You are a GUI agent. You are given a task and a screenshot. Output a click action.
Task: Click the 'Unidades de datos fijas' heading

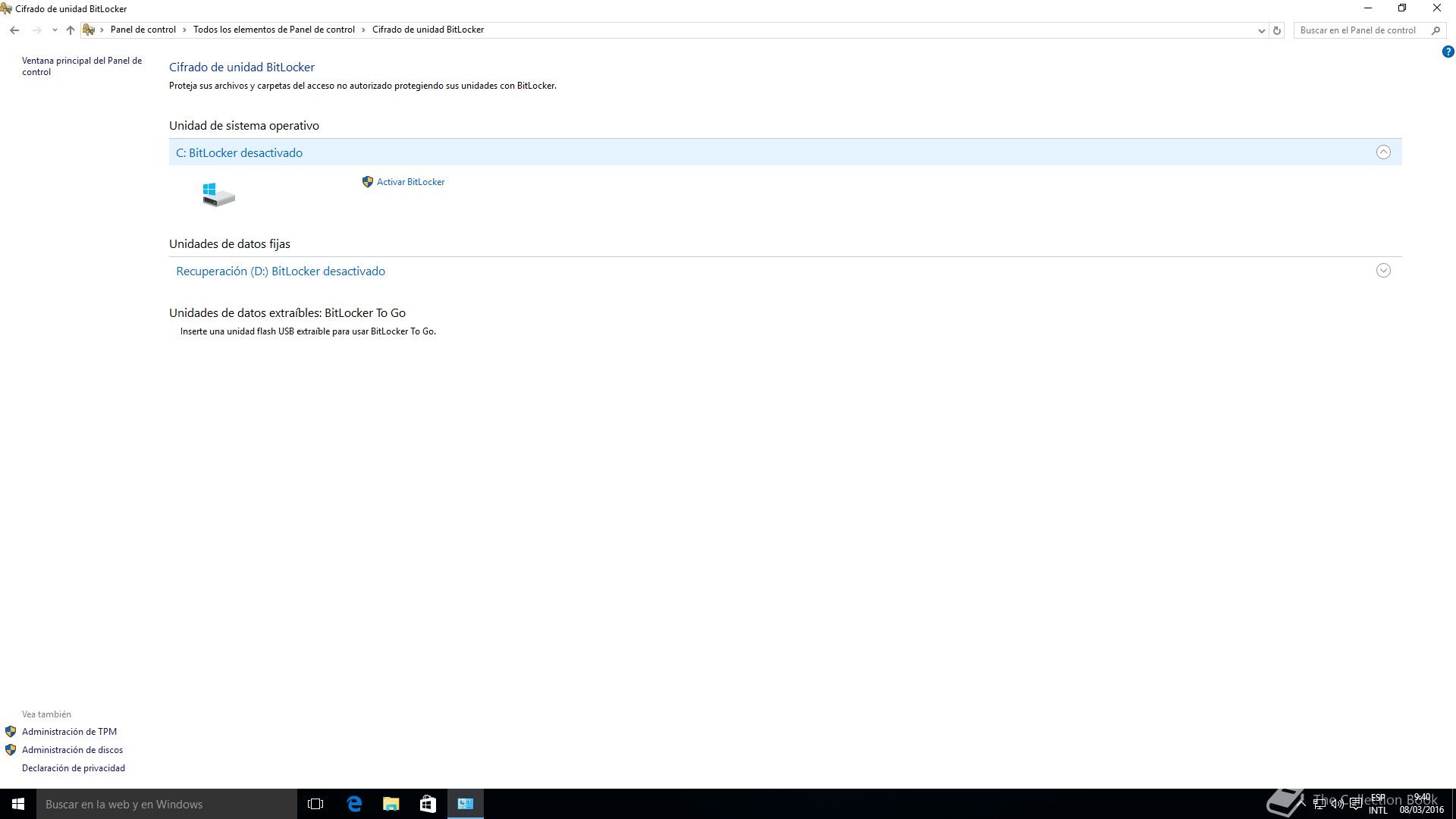tap(230, 244)
